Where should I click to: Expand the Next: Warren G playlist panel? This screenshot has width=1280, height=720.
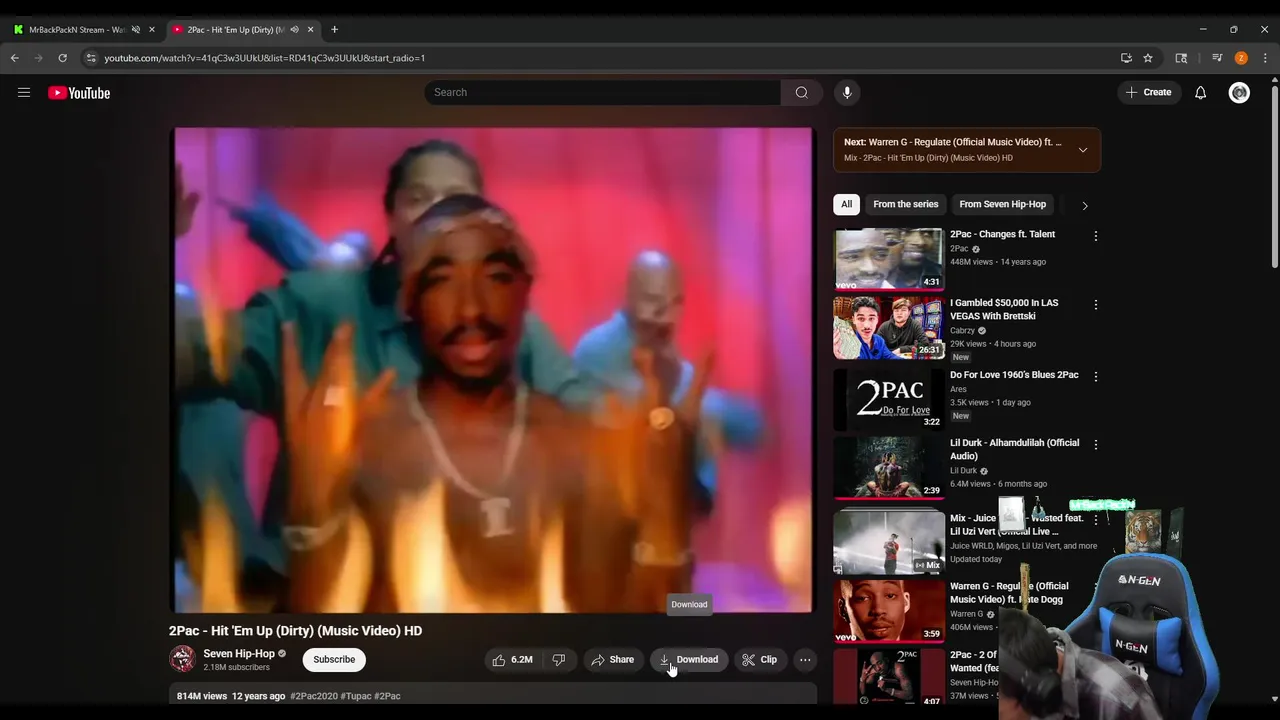(1082, 150)
